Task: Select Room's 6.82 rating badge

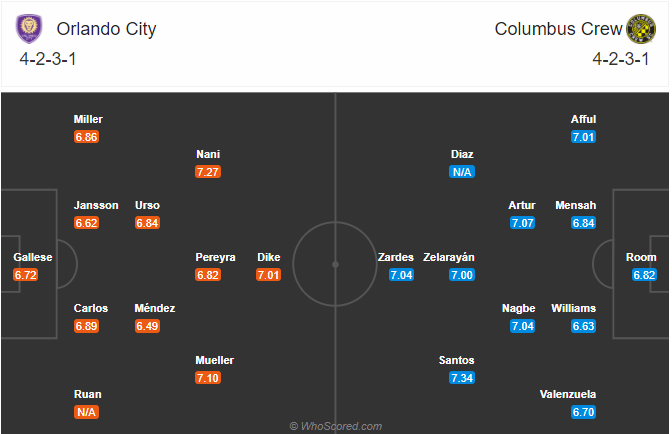Action: coord(644,275)
